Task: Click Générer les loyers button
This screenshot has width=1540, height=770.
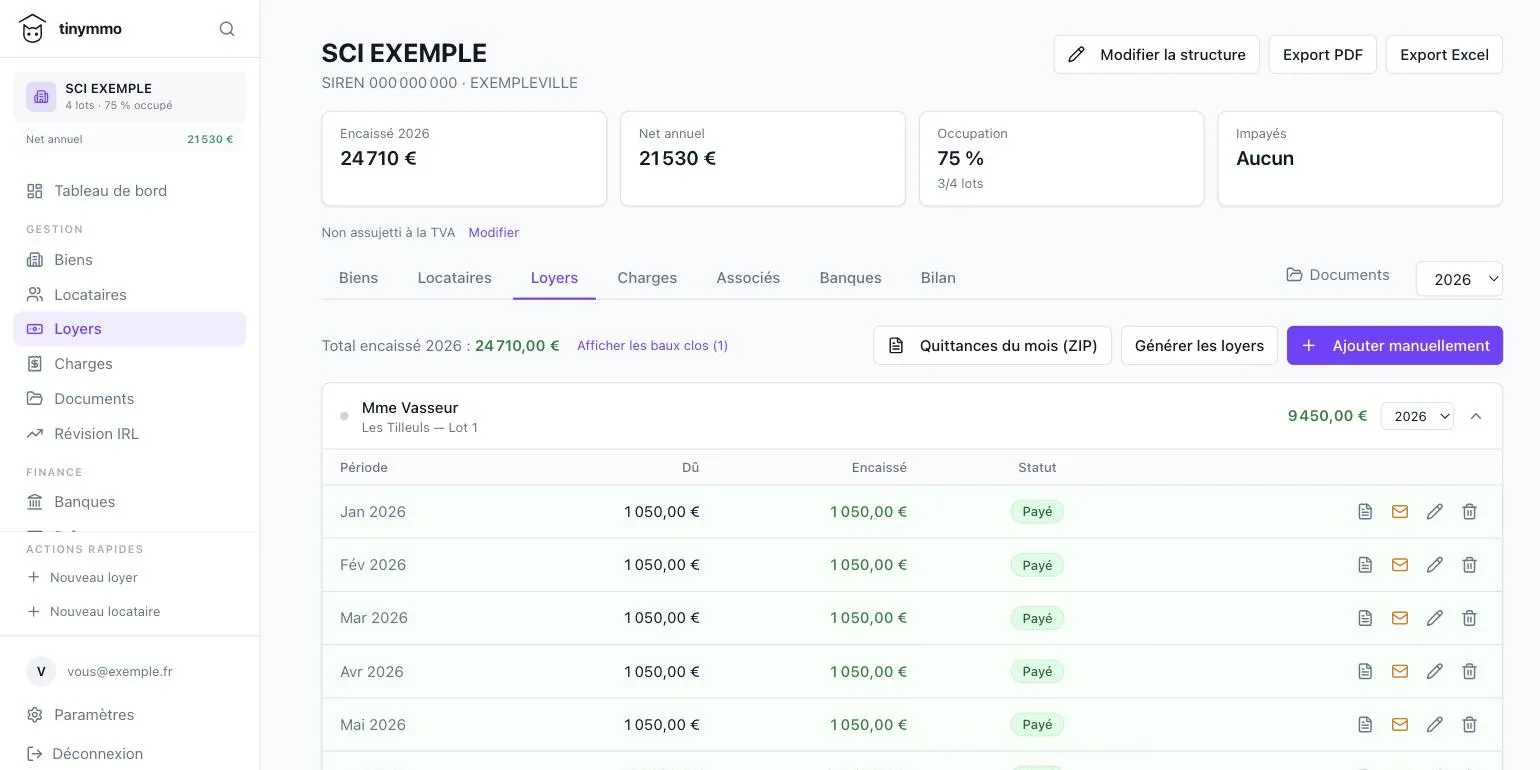Action: click(x=1199, y=345)
